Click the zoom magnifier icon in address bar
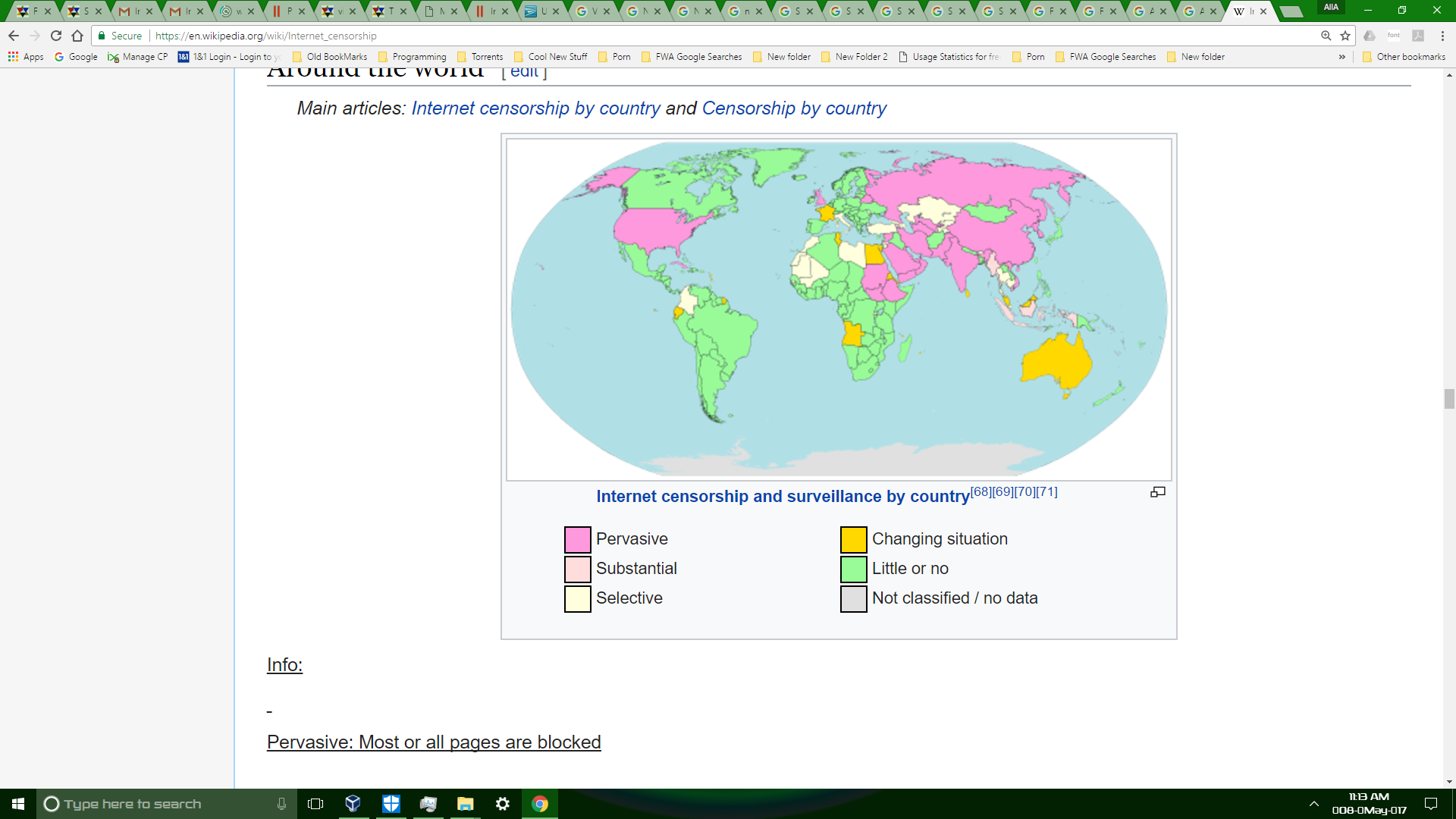The width and height of the screenshot is (1456, 819). click(x=1326, y=36)
